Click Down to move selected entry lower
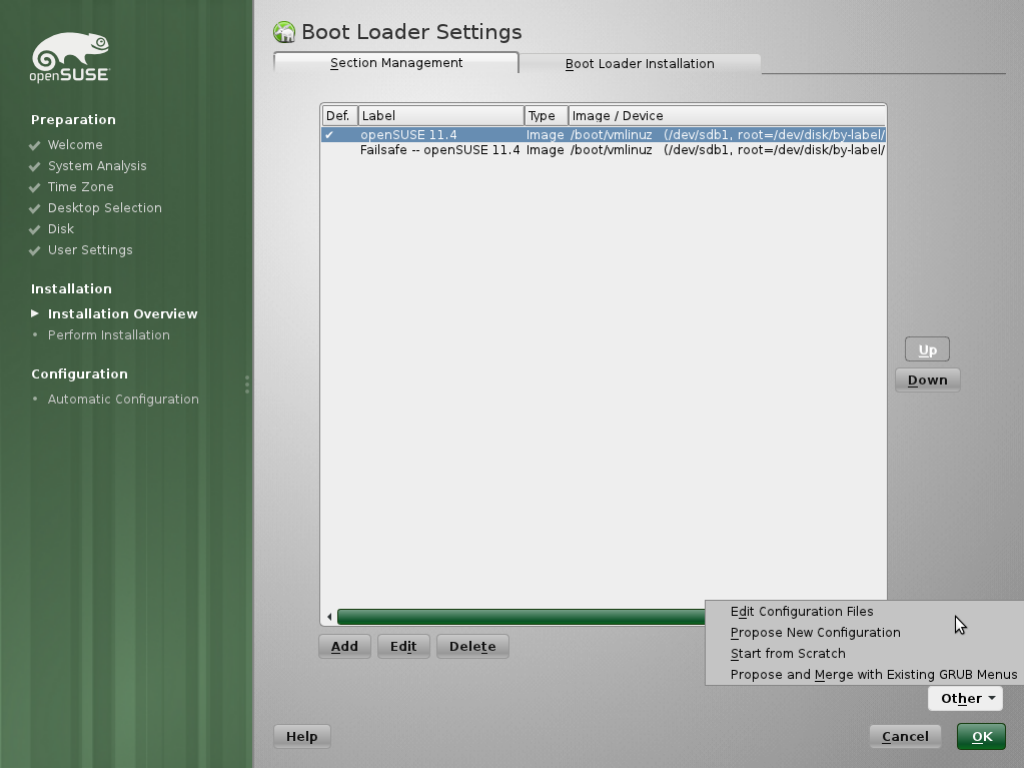 click(926, 379)
